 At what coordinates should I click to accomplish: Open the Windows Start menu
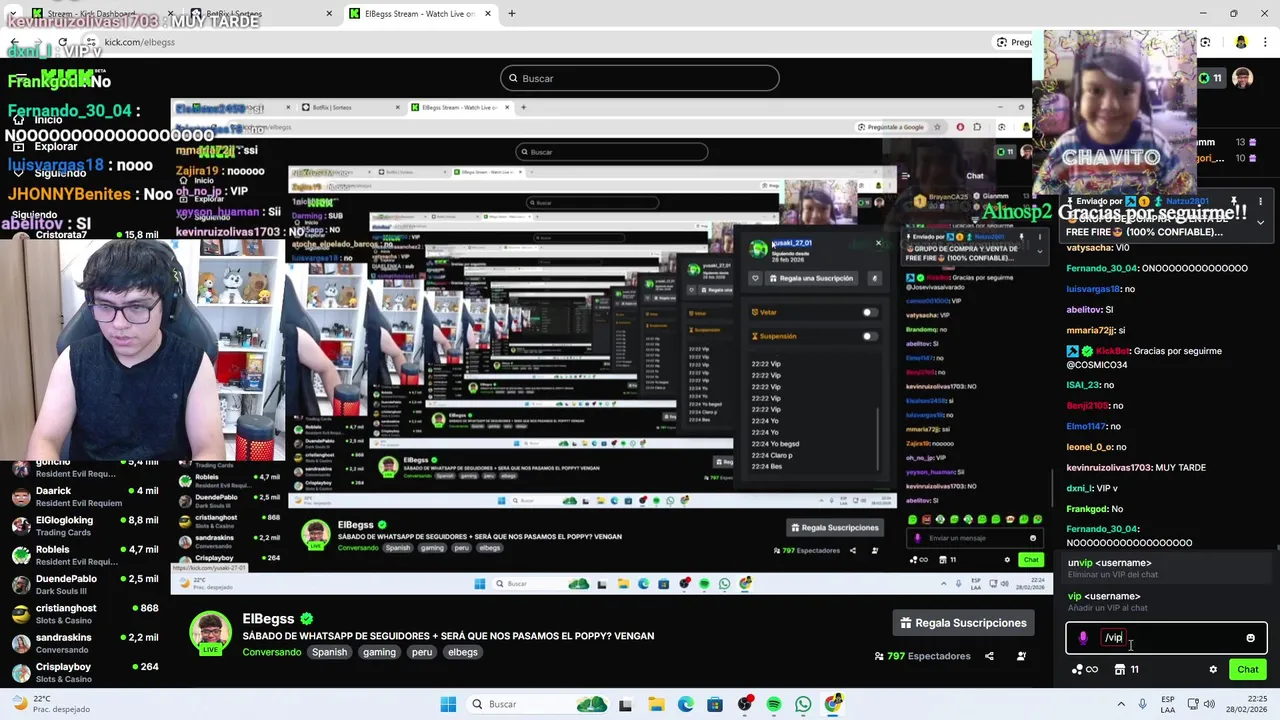[x=448, y=704]
